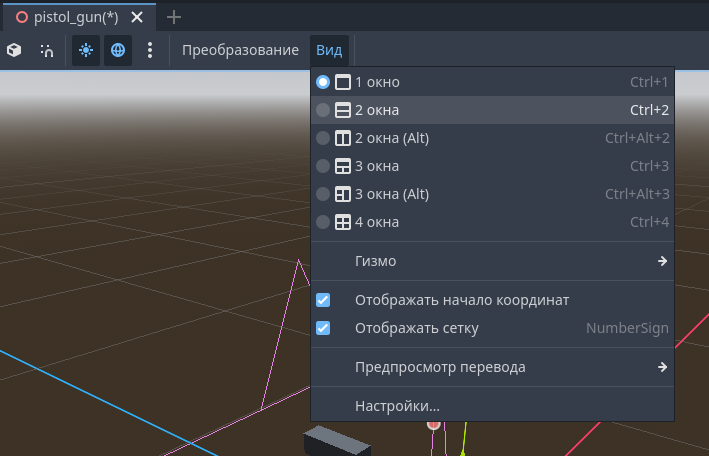Select "3 окна" viewport layout
This screenshot has width=709, height=456.
[x=377, y=166]
